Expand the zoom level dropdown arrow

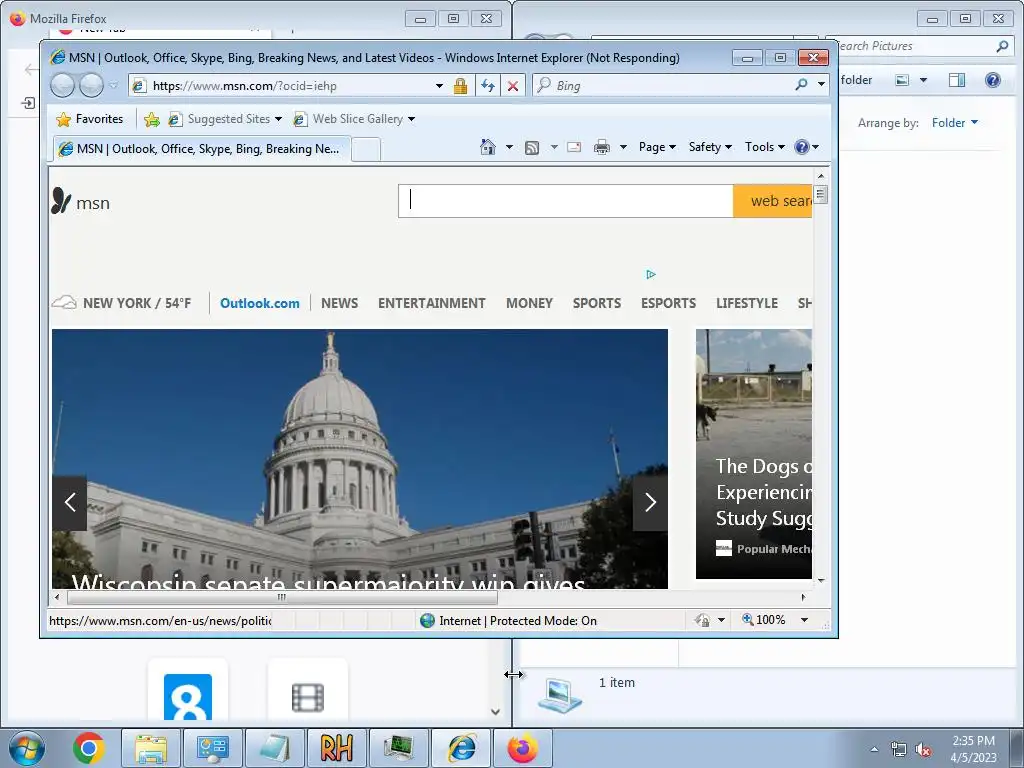point(805,620)
